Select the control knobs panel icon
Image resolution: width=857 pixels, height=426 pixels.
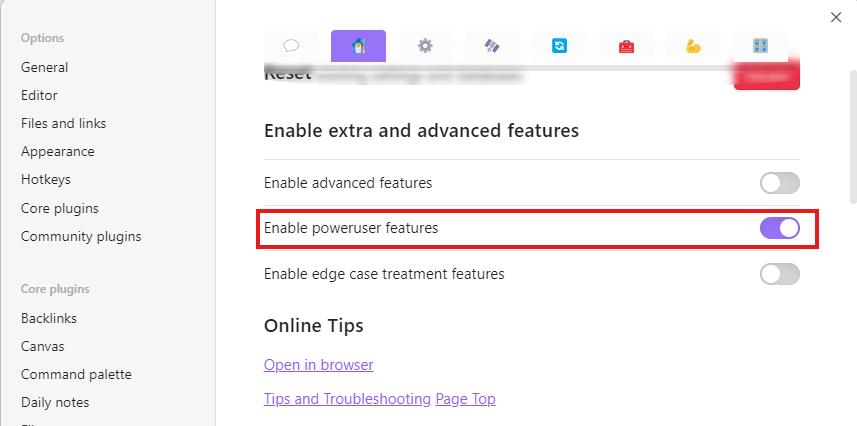point(760,46)
